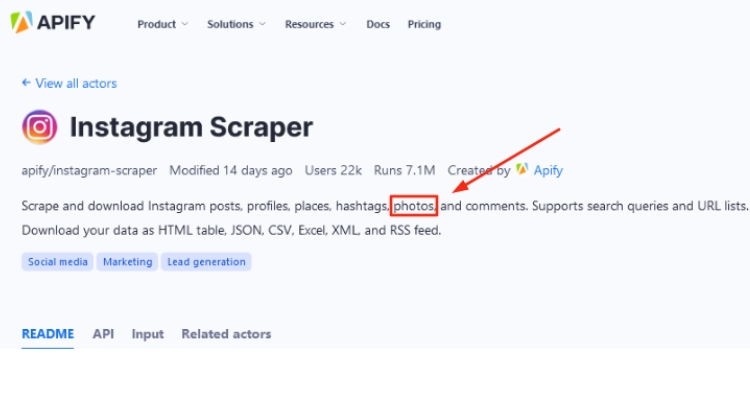Open the Solutions dropdown menu

tap(236, 24)
